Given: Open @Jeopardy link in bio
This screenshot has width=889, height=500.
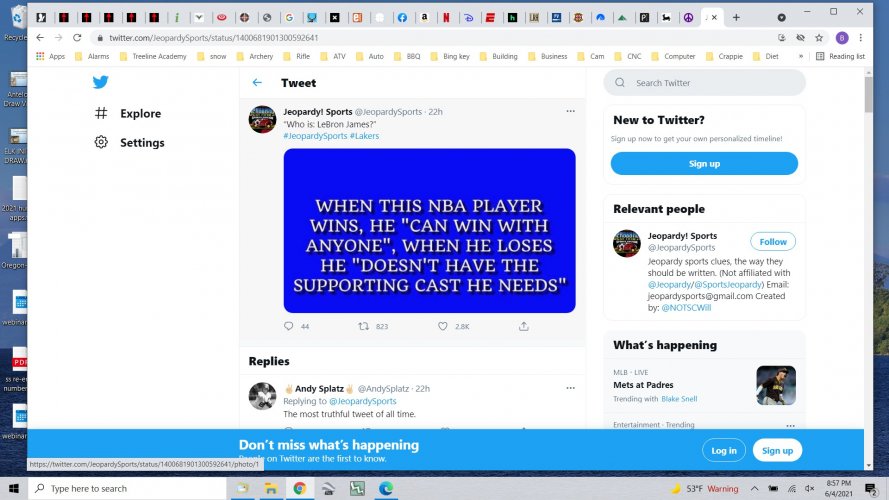Looking at the screenshot, I should [x=670, y=285].
